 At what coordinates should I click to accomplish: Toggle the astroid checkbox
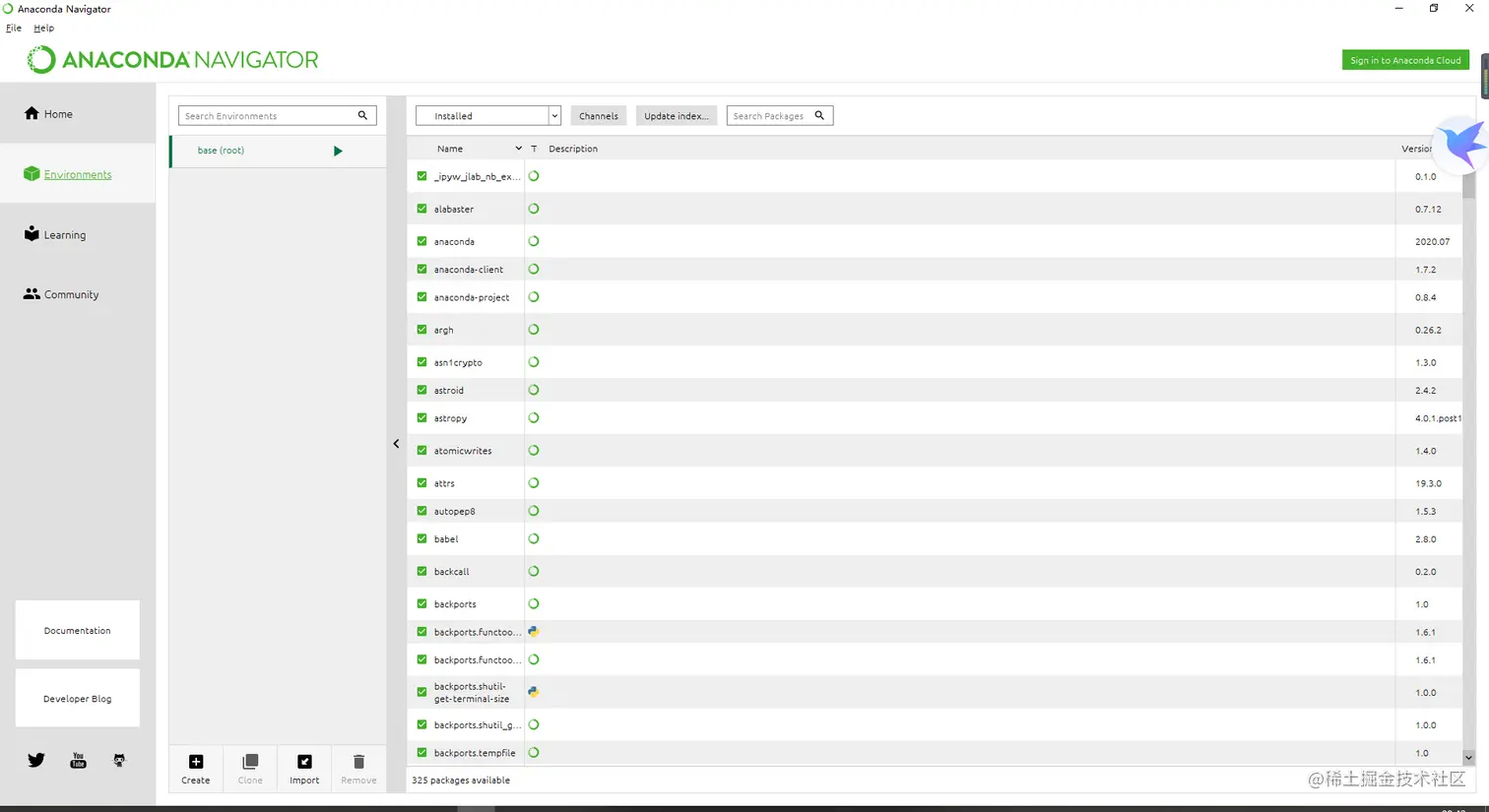(x=422, y=390)
